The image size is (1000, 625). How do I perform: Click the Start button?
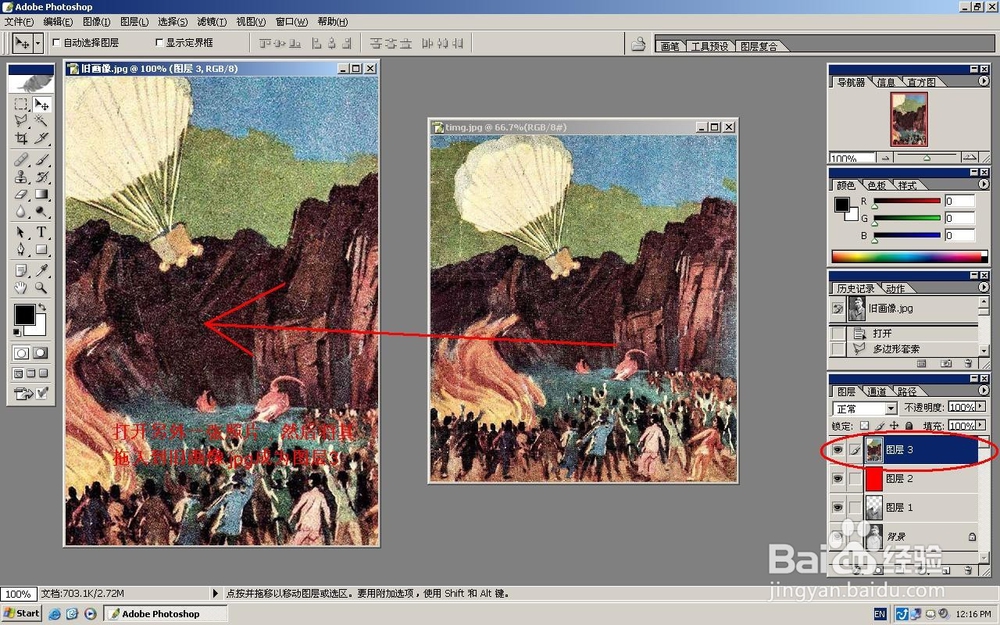pos(22,614)
